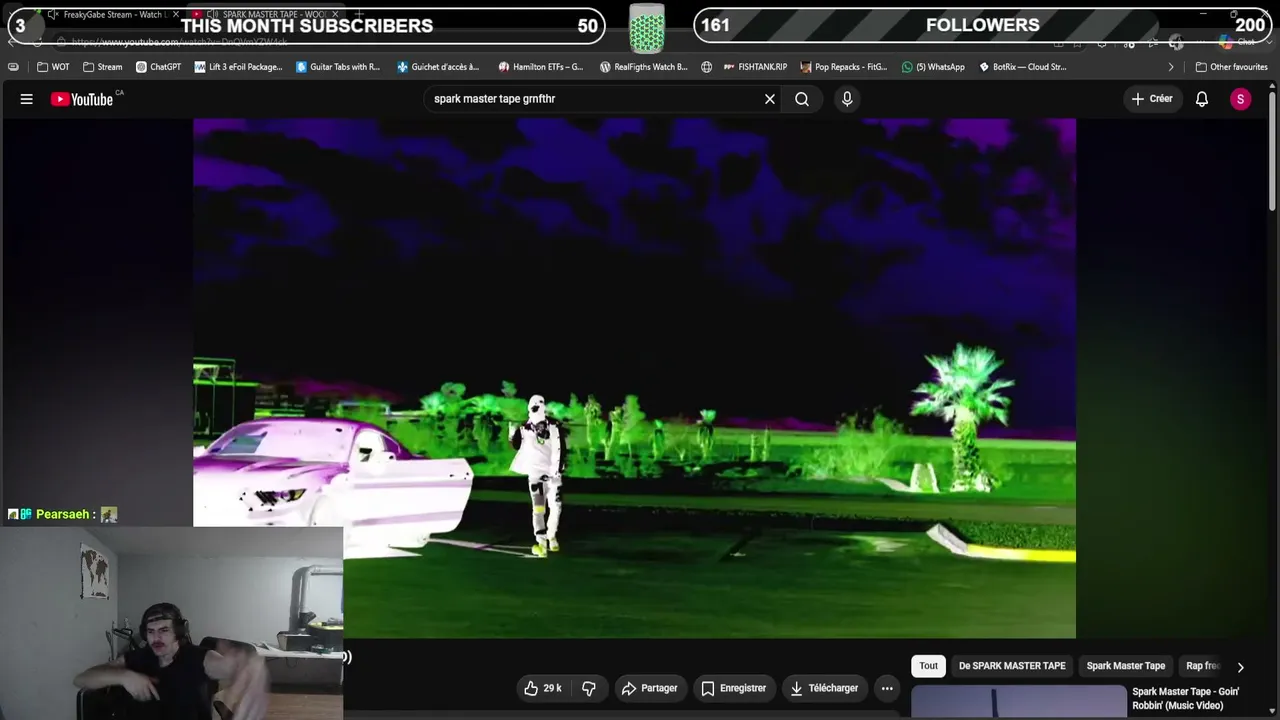Image resolution: width=1280 pixels, height=720 pixels.
Task: Open the Lift 3 eFoil Package bookmark
Action: pyautogui.click(x=238, y=67)
